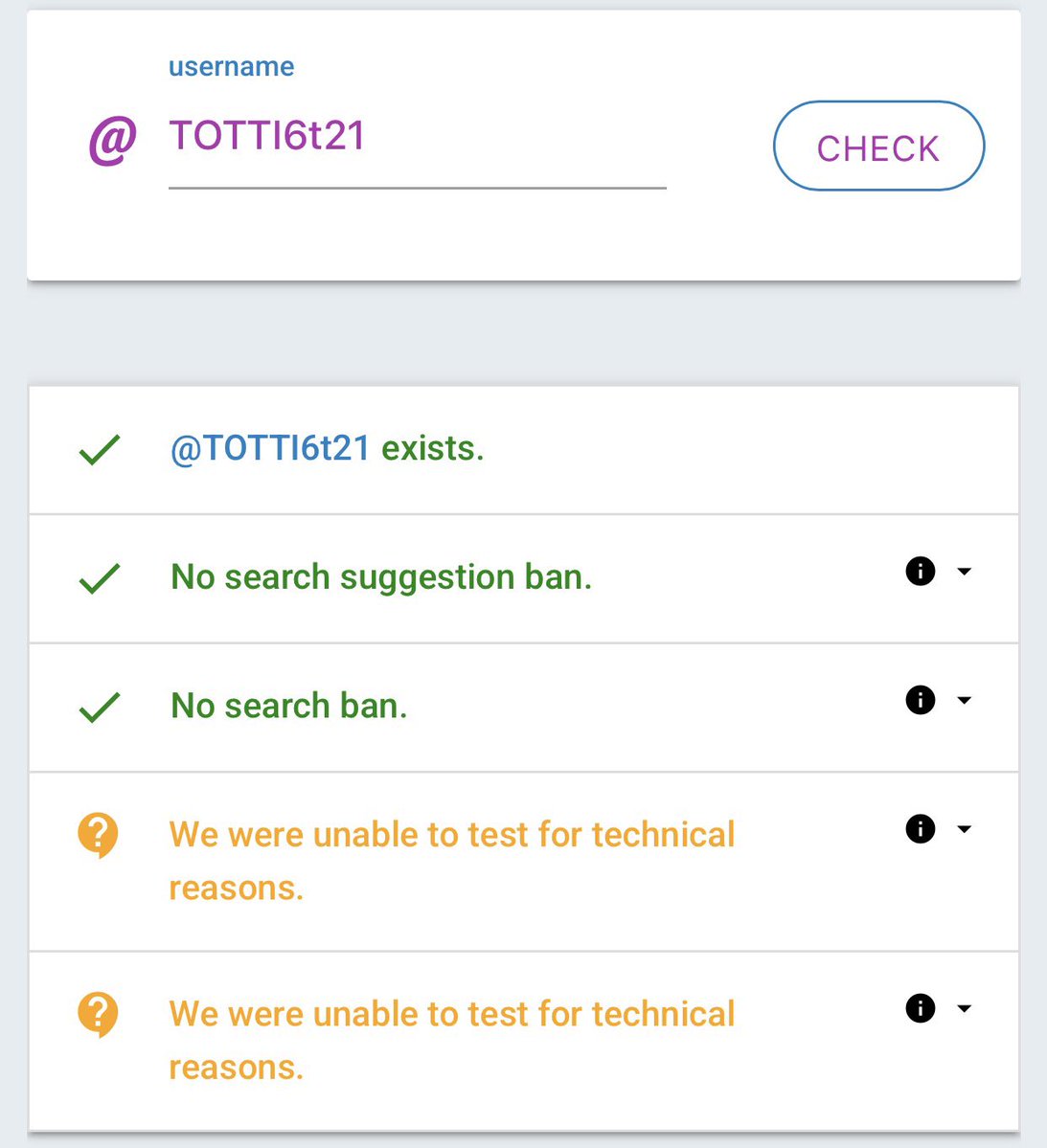Image resolution: width=1047 pixels, height=1148 pixels.
Task: Focus the username input field
Action: 417,137
